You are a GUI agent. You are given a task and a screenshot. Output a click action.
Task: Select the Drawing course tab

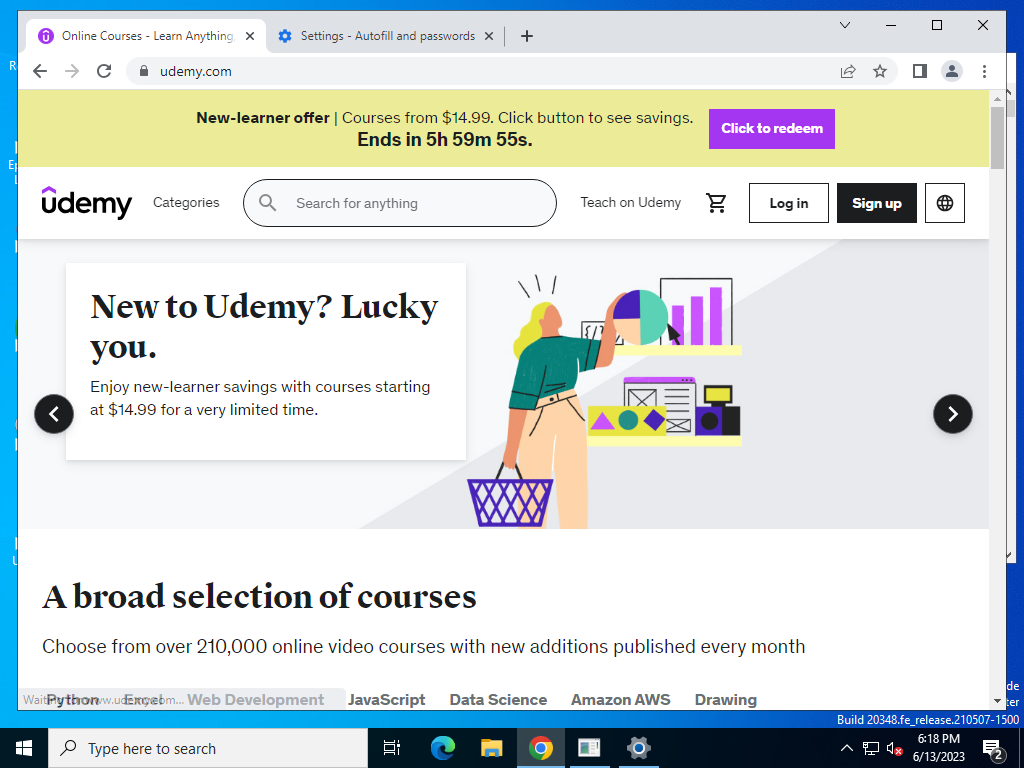(x=726, y=699)
